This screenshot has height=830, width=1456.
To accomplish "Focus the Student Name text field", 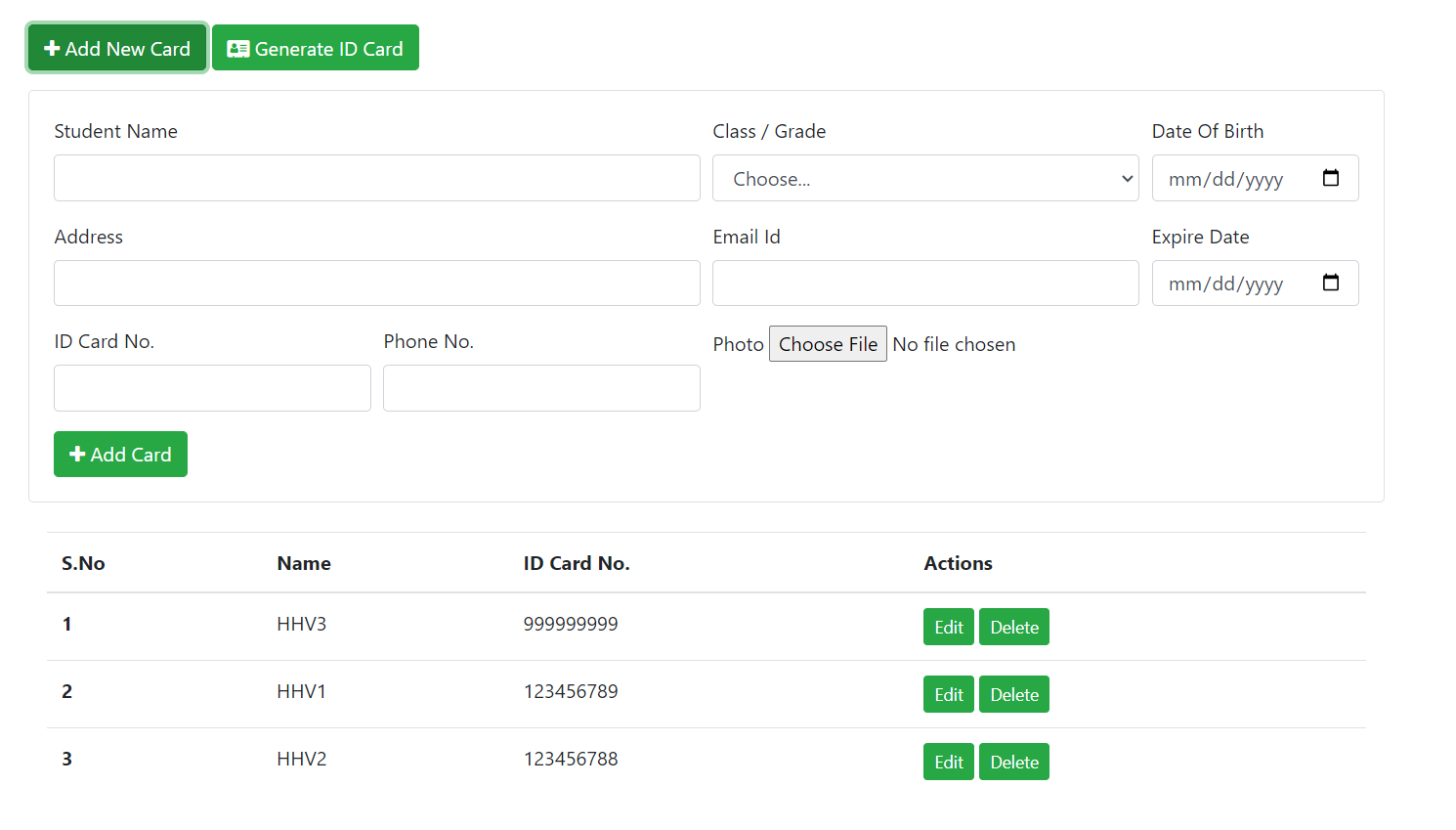I will (x=376, y=179).
